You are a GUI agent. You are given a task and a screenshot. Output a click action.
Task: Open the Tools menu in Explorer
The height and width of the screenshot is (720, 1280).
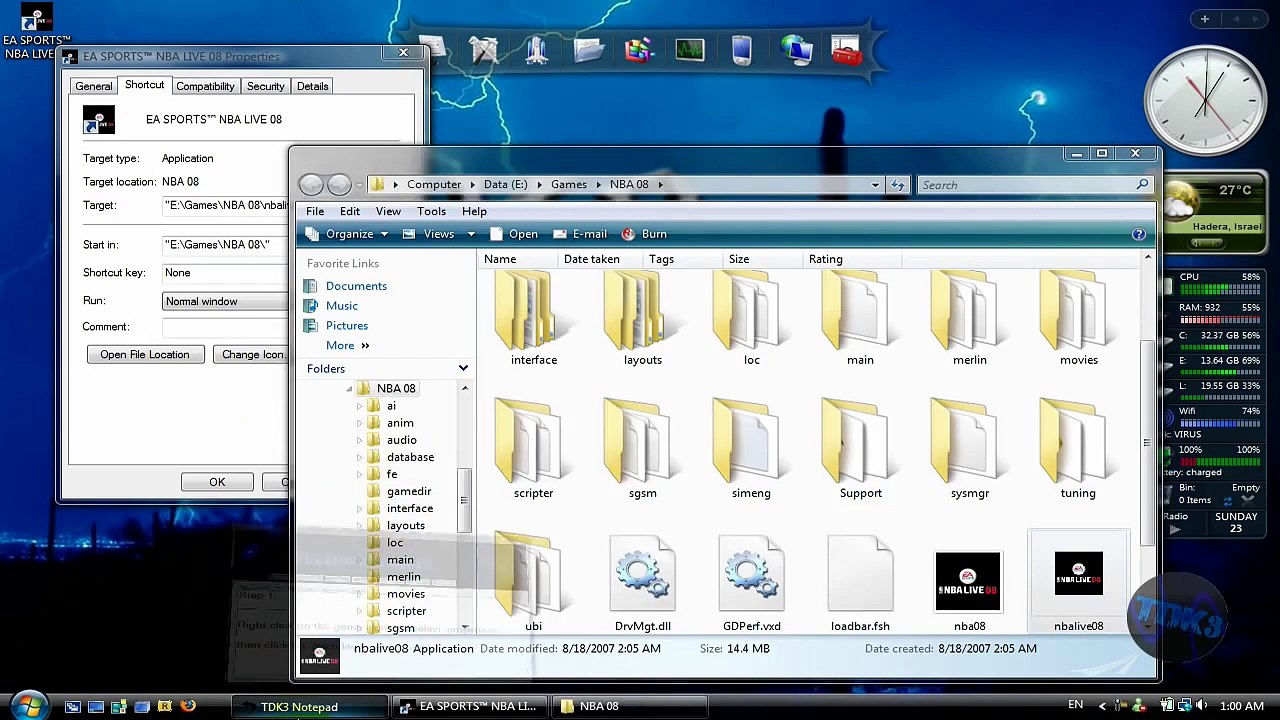(432, 211)
